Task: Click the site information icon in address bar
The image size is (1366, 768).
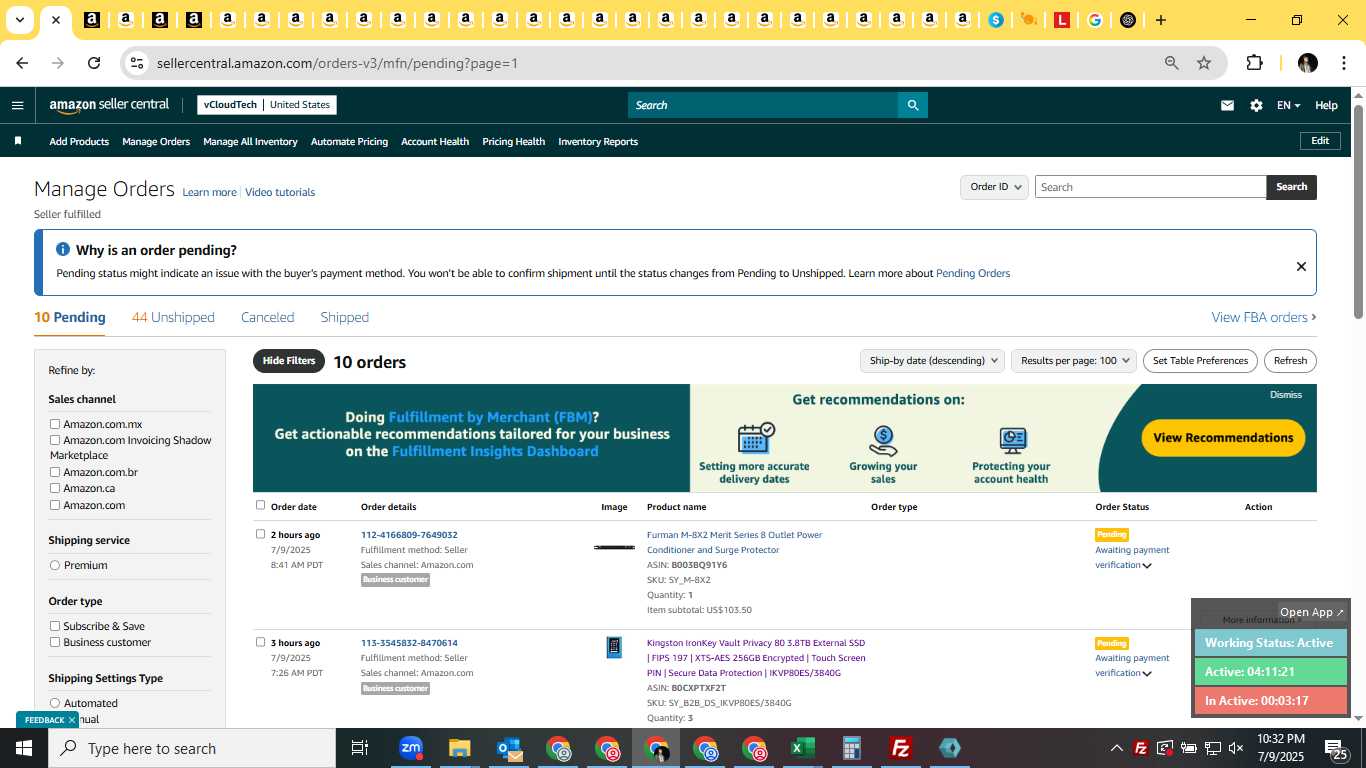Action: (x=137, y=63)
